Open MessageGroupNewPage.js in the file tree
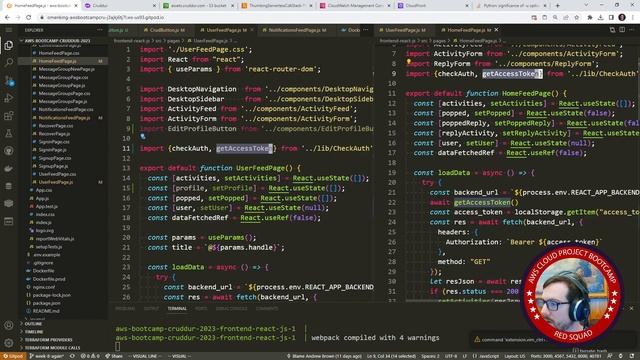The height and width of the screenshot is (360, 640). pyautogui.click(x=66, y=69)
